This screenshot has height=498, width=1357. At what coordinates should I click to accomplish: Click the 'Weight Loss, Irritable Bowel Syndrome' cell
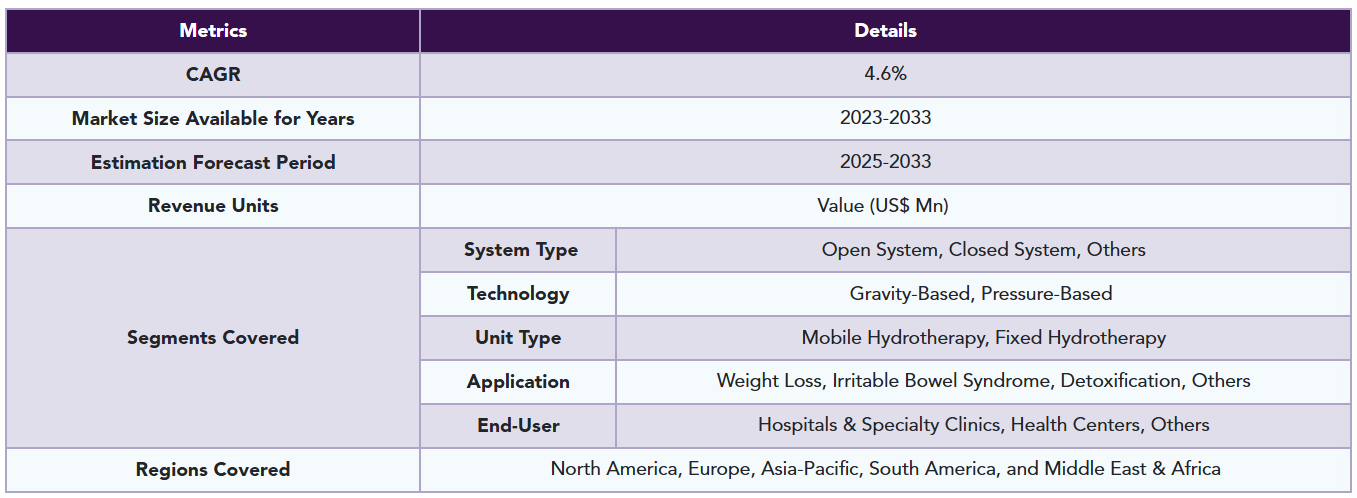point(983,382)
